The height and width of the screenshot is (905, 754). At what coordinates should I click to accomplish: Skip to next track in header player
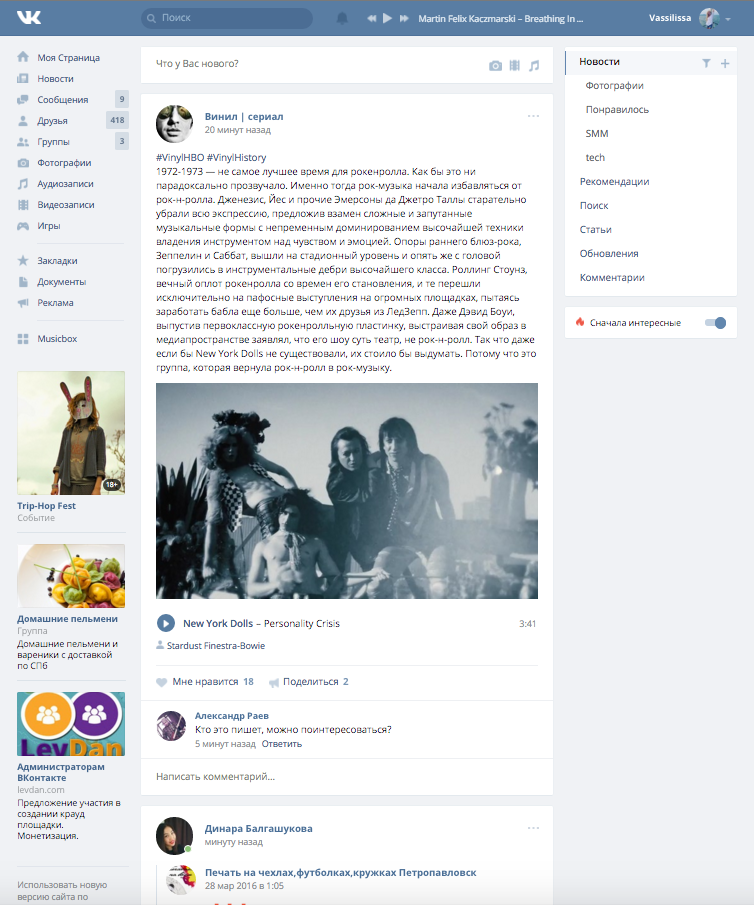403,18
